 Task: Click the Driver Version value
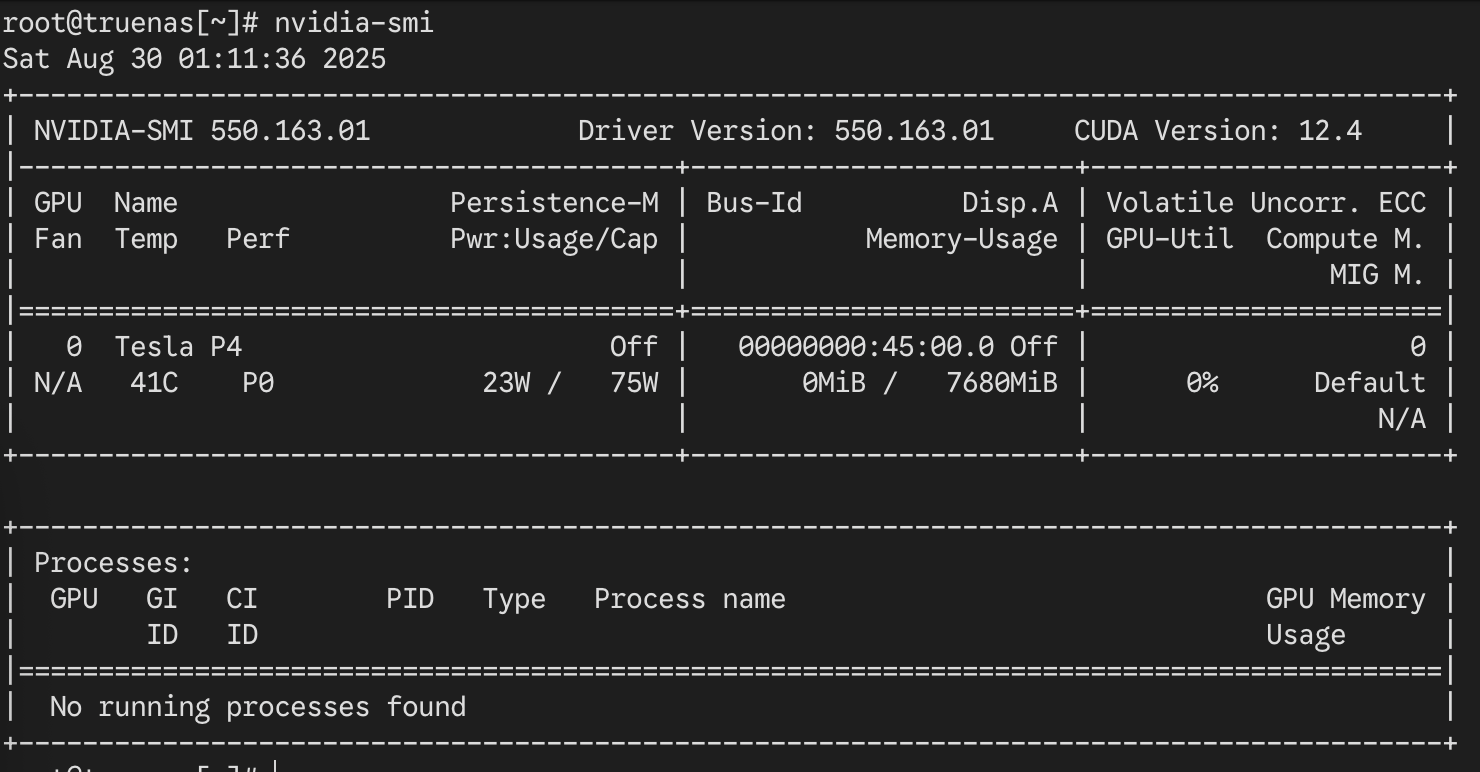pyautogui.click(x=914, y=131)
